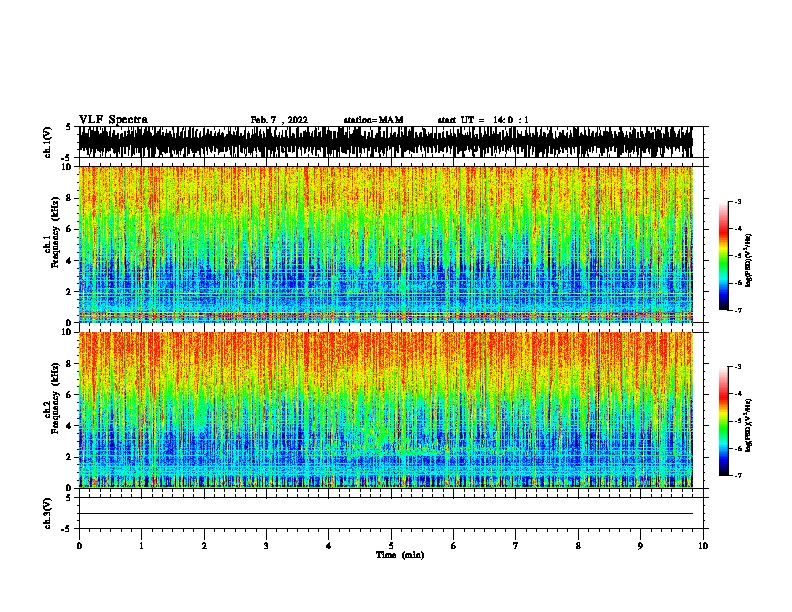Viewport: 792px width, 612px height.
Task: Click the "-3" label on ch.2 color bar
Action: [x=738, y=367]
